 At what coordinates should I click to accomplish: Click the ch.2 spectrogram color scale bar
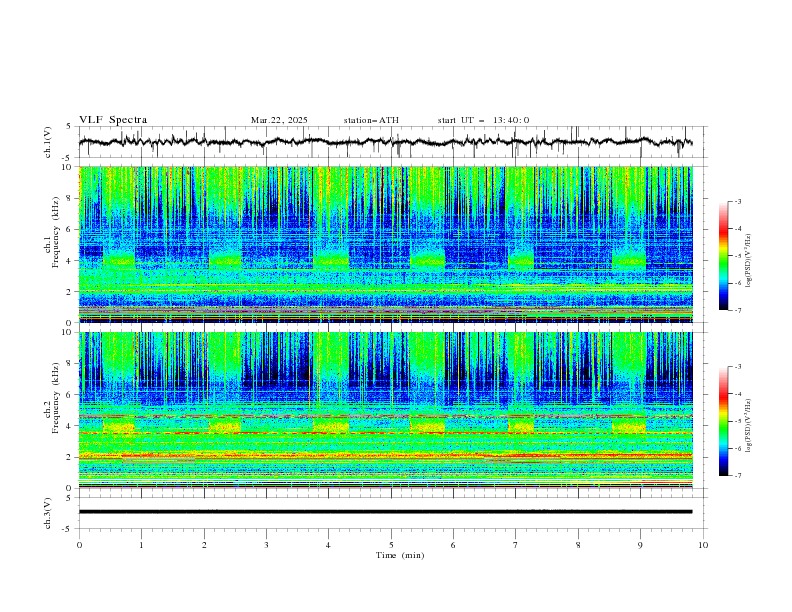(x=724, y=421)
